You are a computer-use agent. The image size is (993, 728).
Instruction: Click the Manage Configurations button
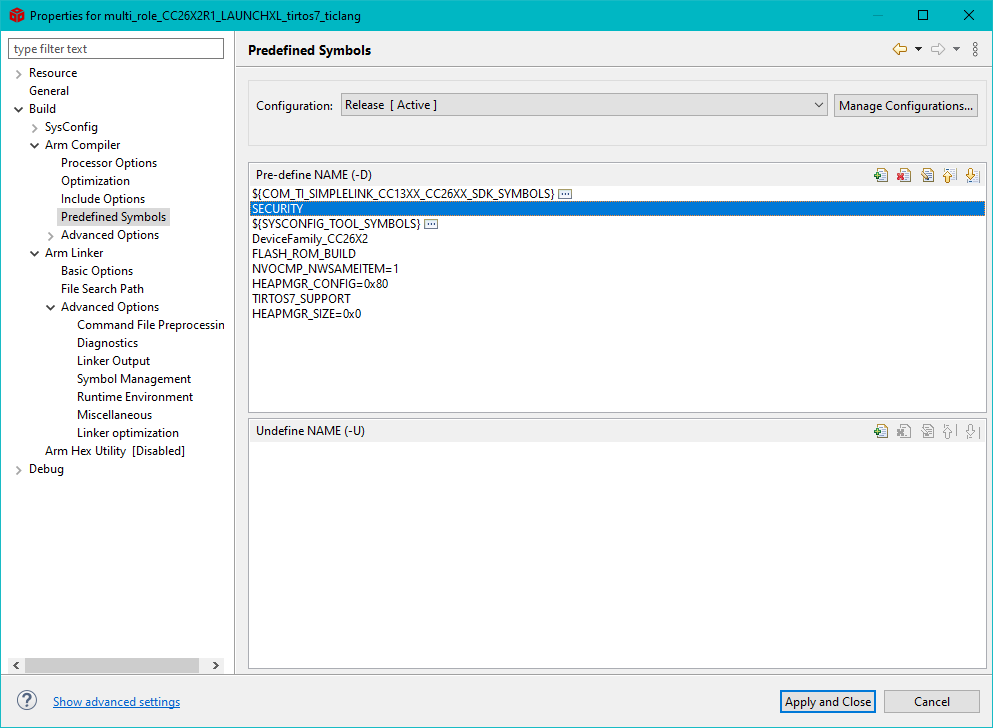(905, 105)
